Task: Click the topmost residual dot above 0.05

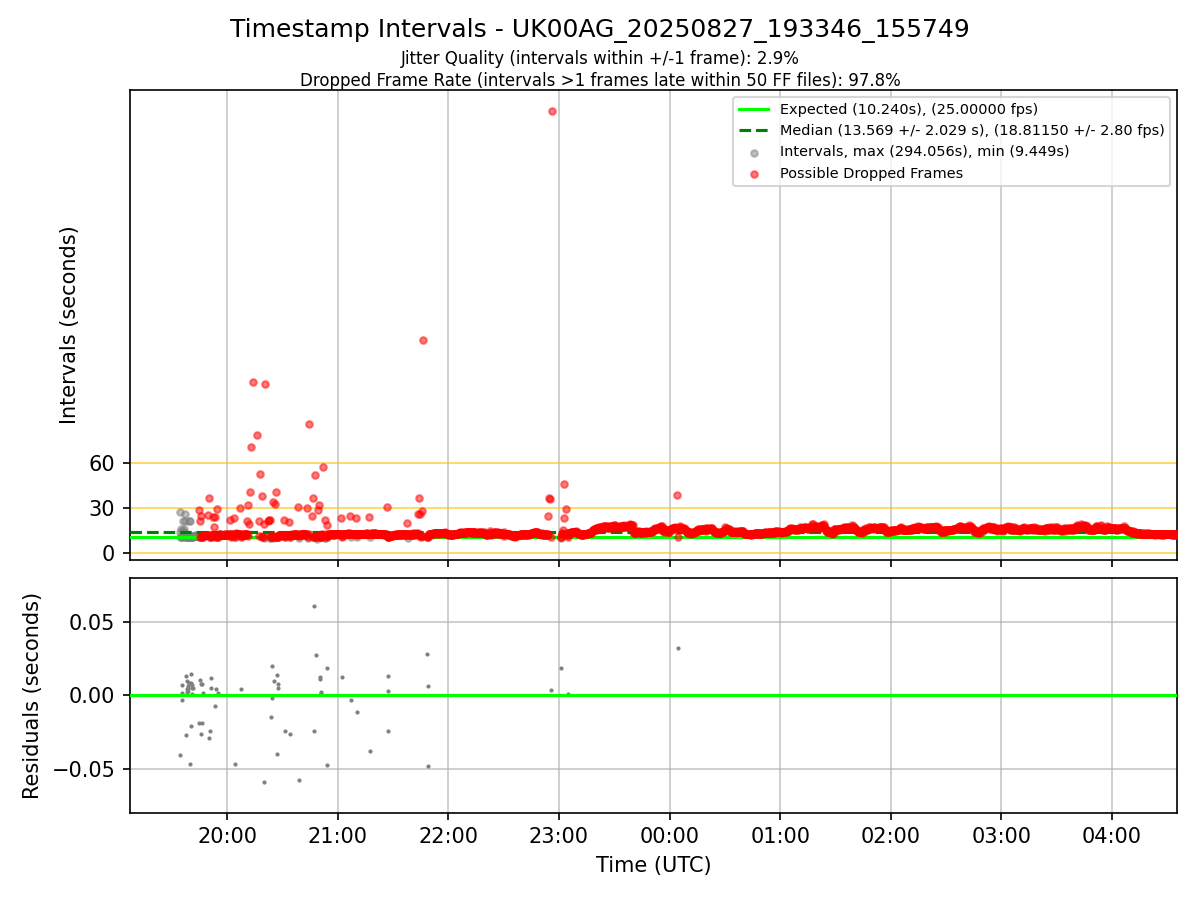Action: [314, 606]
